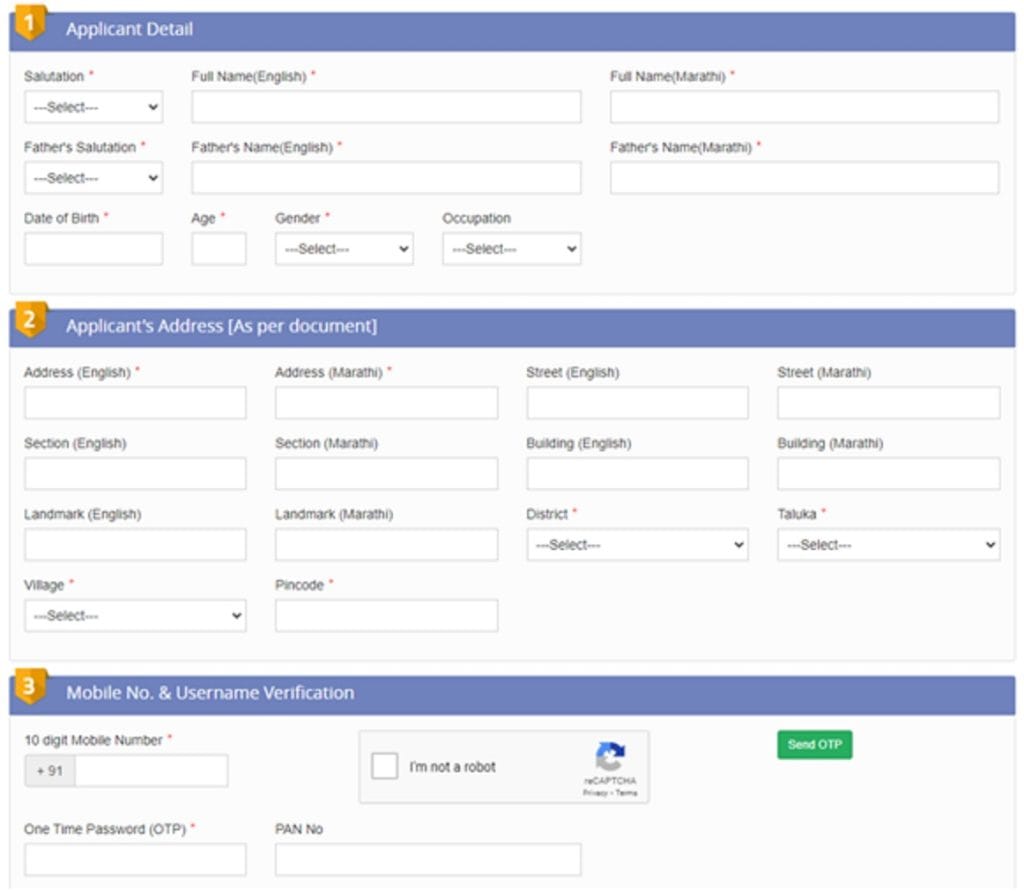Open the Taluka selection dropdown

click(x=889, y=544)
